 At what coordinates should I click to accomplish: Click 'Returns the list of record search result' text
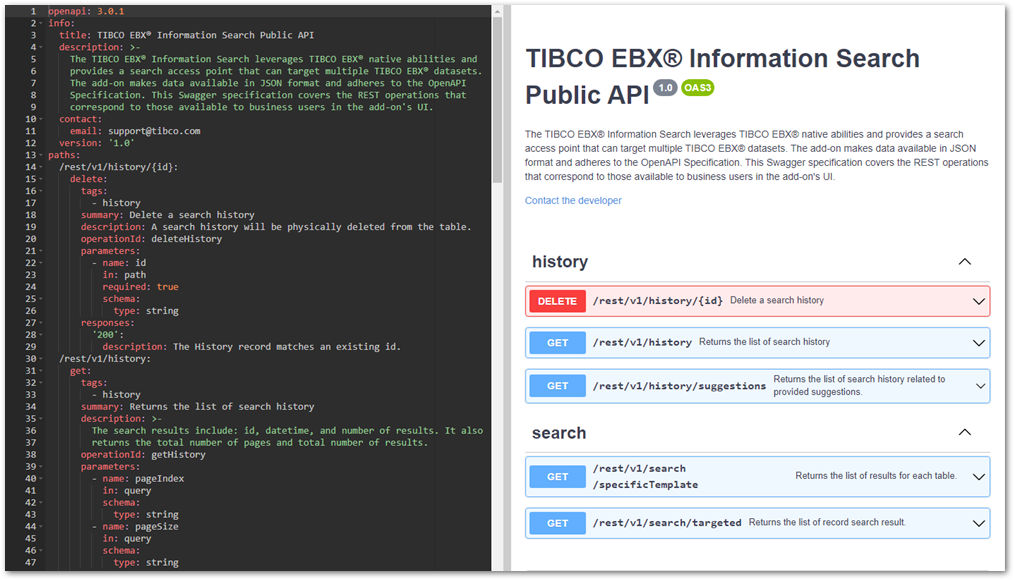(x=827, y=522)
